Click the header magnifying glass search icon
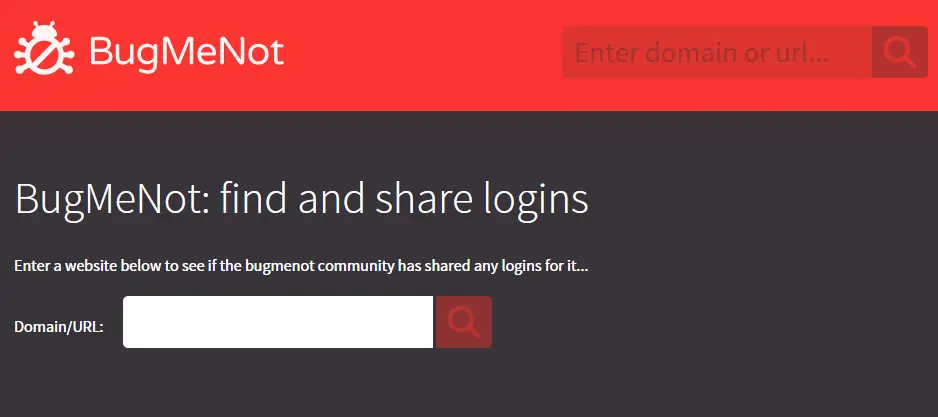 900,52
